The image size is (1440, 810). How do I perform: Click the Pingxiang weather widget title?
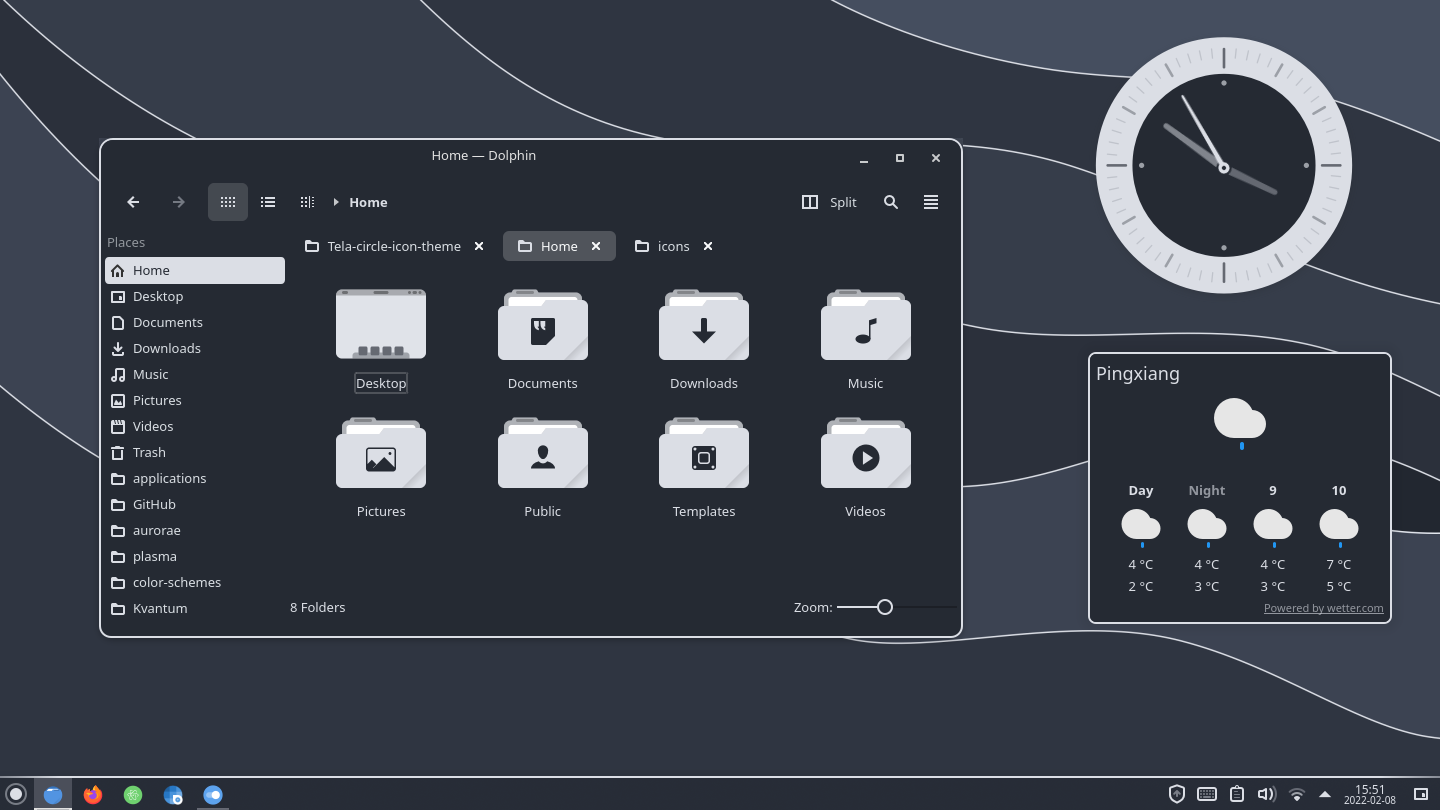click(1138, 374)
